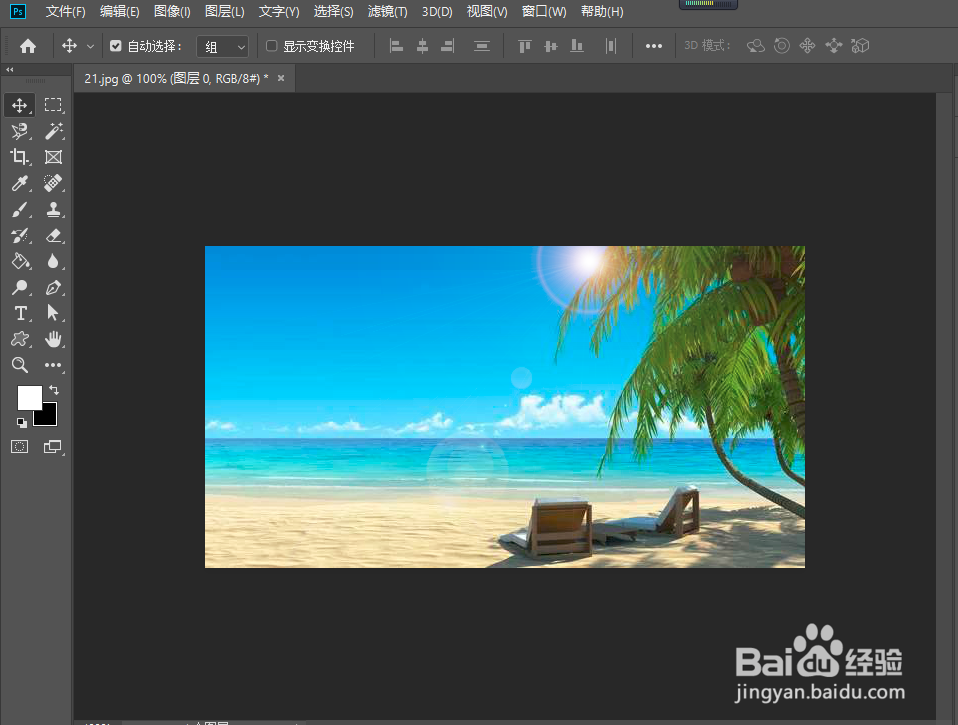Viewport: 958px width, 725px height.
Task: Open the 窗口(W) menu
Action: click(x=544, y=12)
